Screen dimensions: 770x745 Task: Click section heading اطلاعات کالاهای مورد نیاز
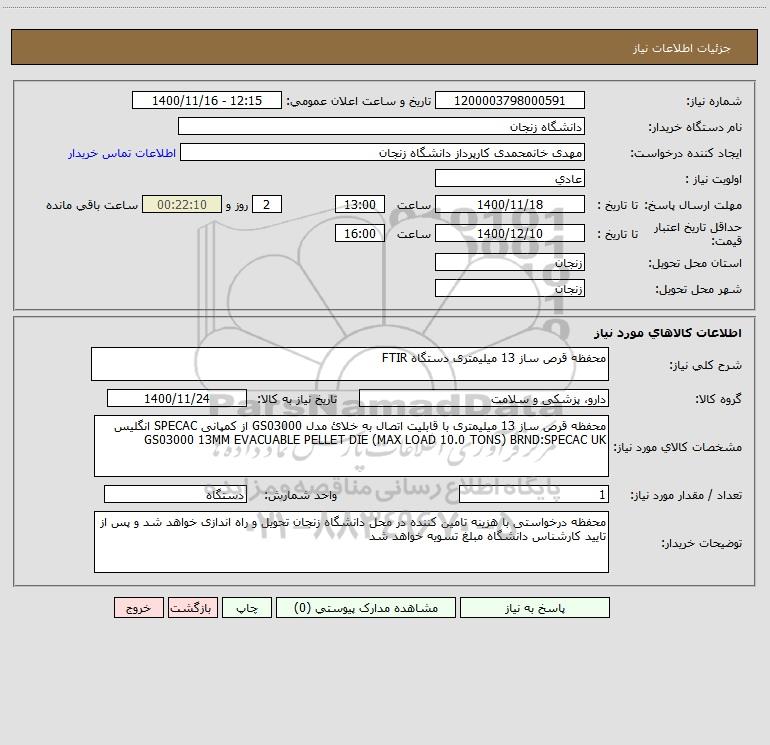pos(668,332)
